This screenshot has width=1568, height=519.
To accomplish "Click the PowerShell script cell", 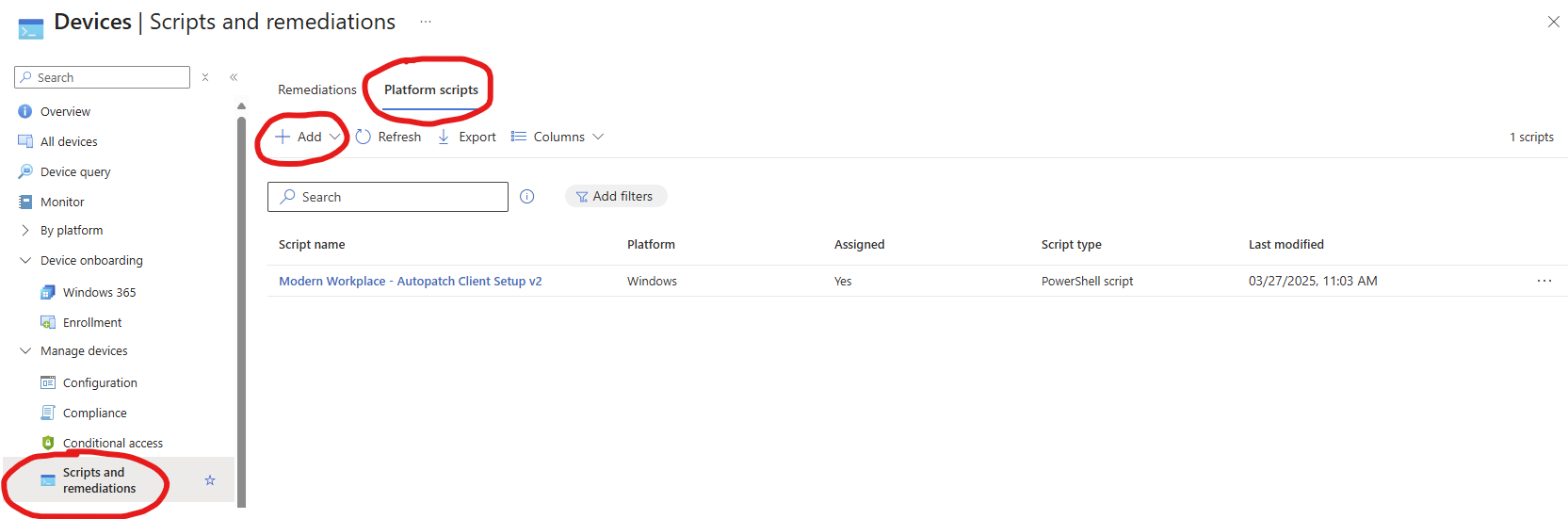I will point(1087,281).
